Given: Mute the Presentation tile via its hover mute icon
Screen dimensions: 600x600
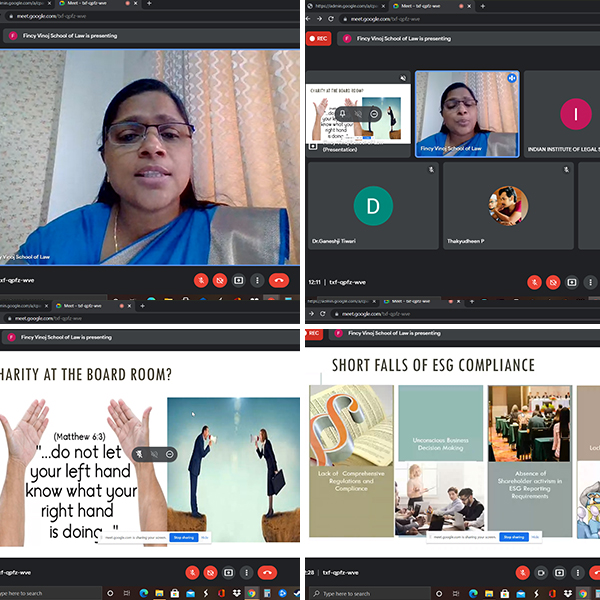Looking at the screenshot, I should (358, 114).
